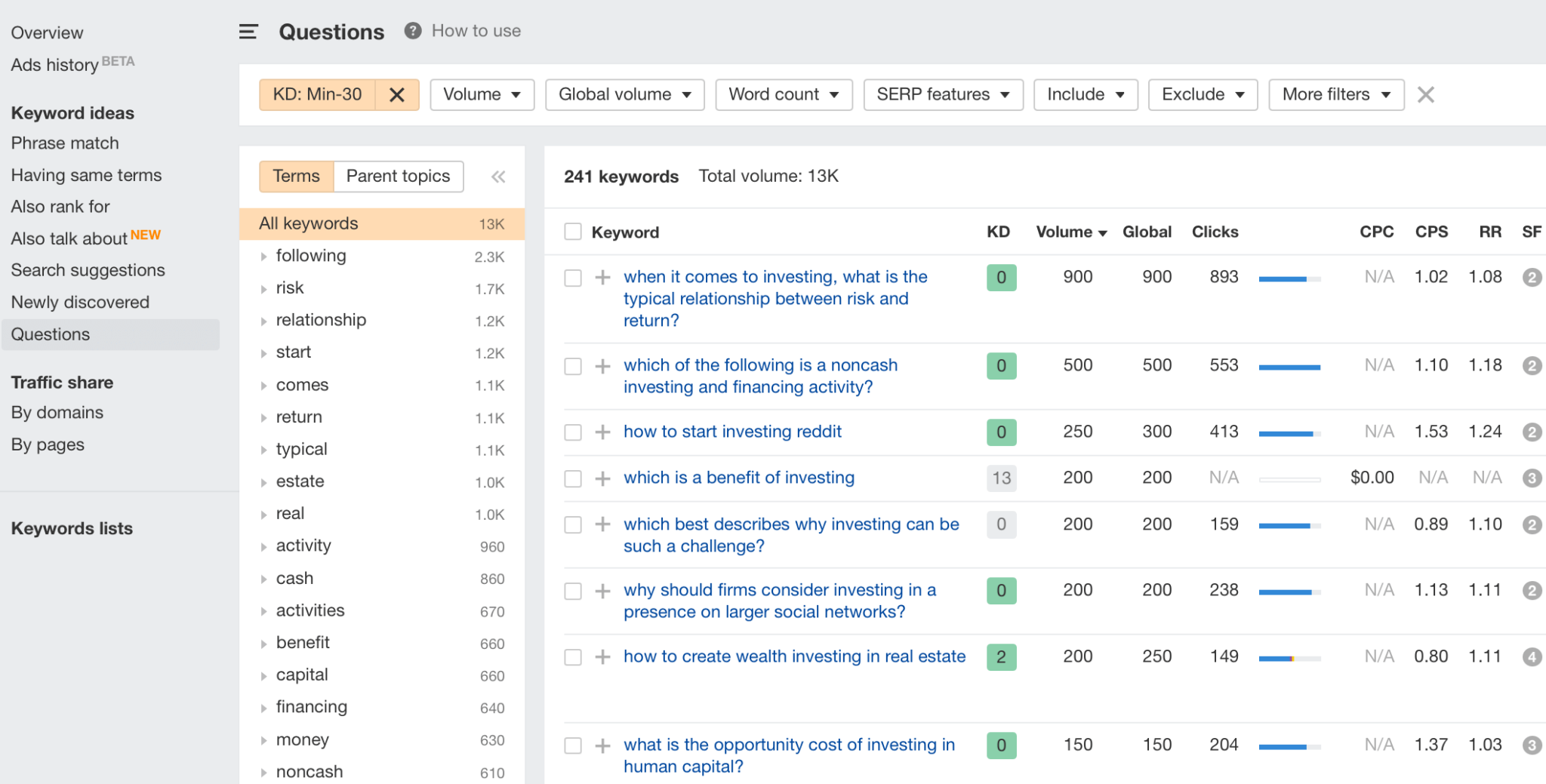Open the 'which is a benefit of investing' keyword link
The width and height of the screenshot is (1546, 784).
click(x=739, y=478)
